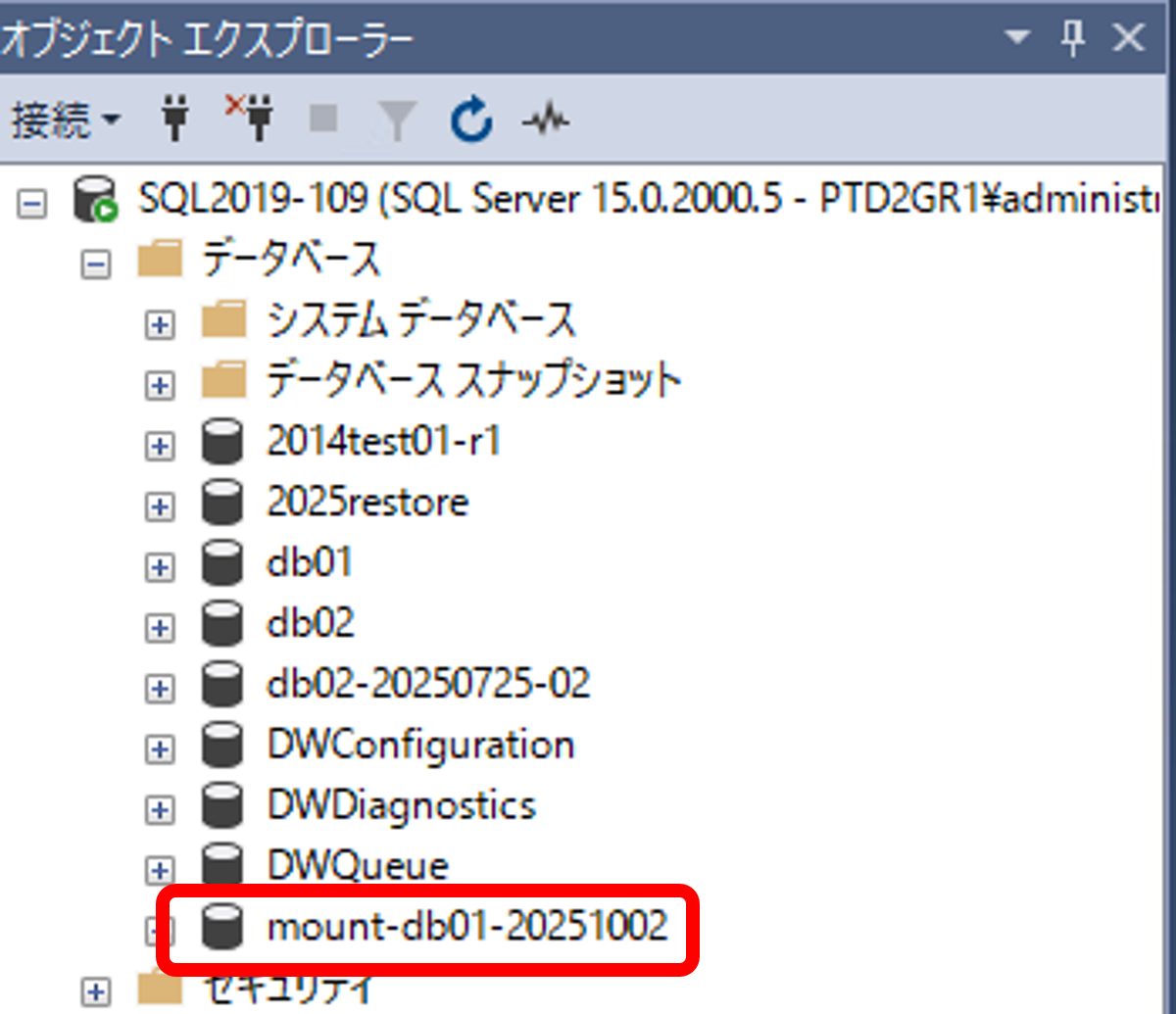The width and height of the screenshot is (1176, 1014).
Task: Click the Refresh icon in toolbar
Action: [x=470, y=121]
